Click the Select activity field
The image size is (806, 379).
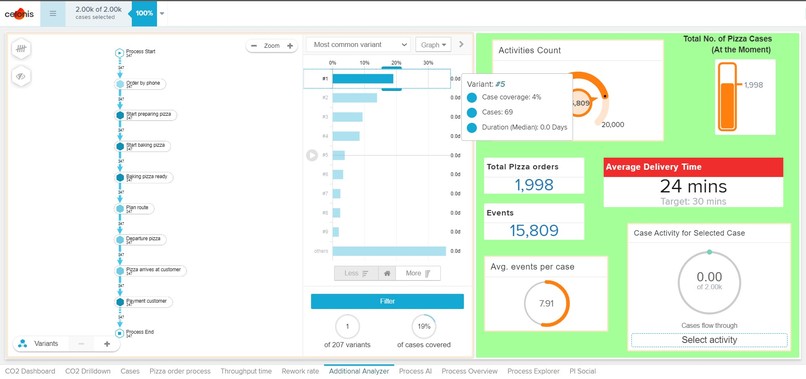coord(709,340)
